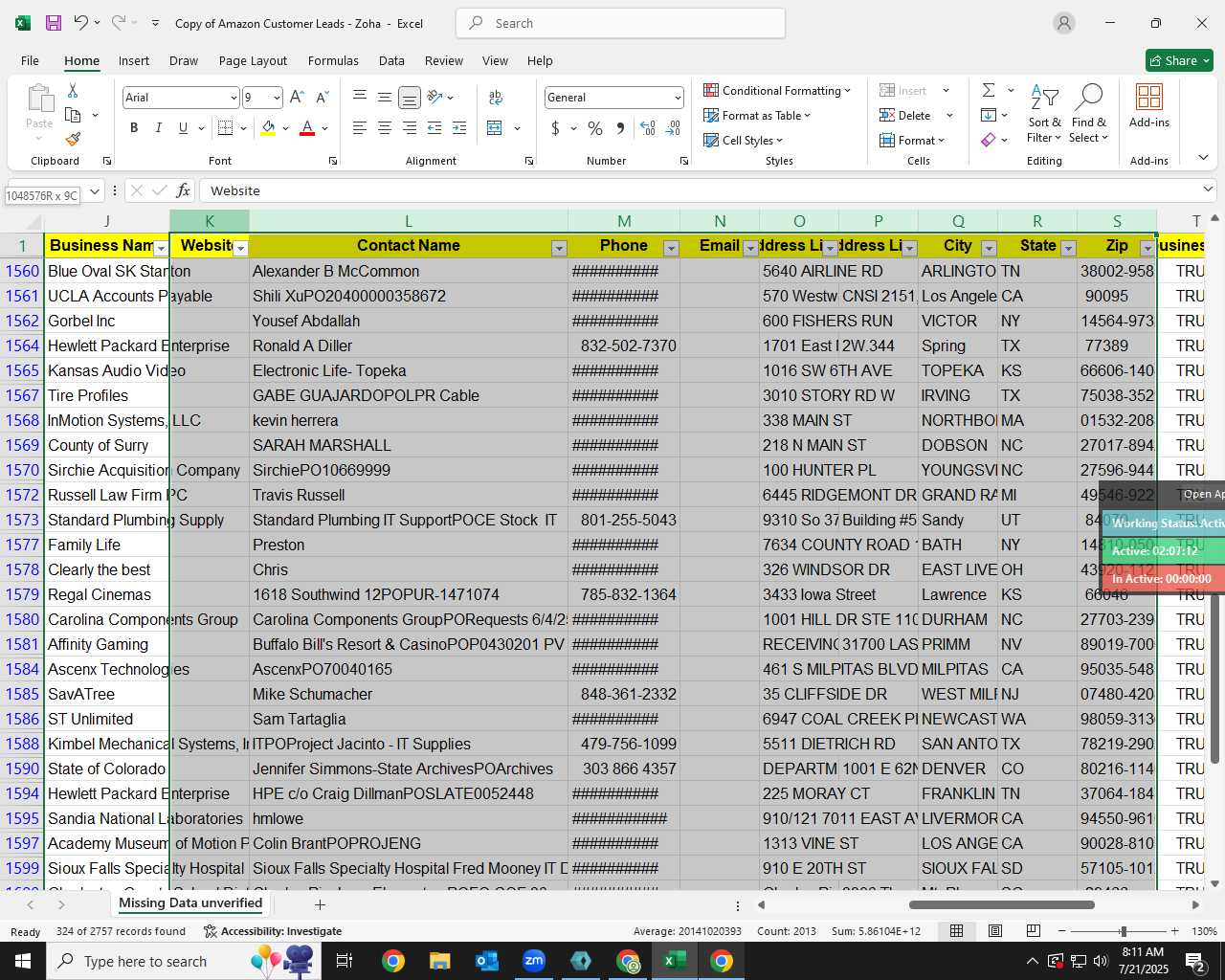Click Decrease Decimal icon
This screenshot has height=980, width=1225.
click(x=673, y=128)
